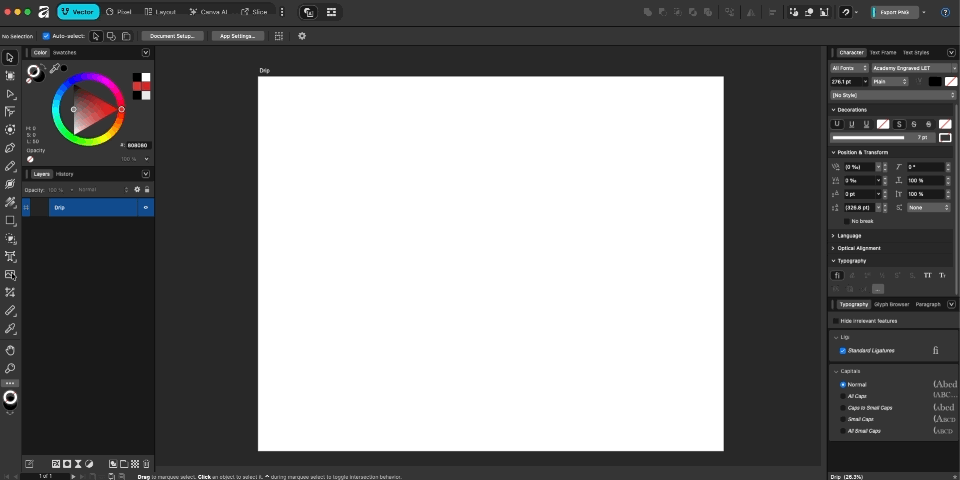960x480 pixels.
Task: Select the Move tool in the left toolbar
Action: [x=10, y=58]
